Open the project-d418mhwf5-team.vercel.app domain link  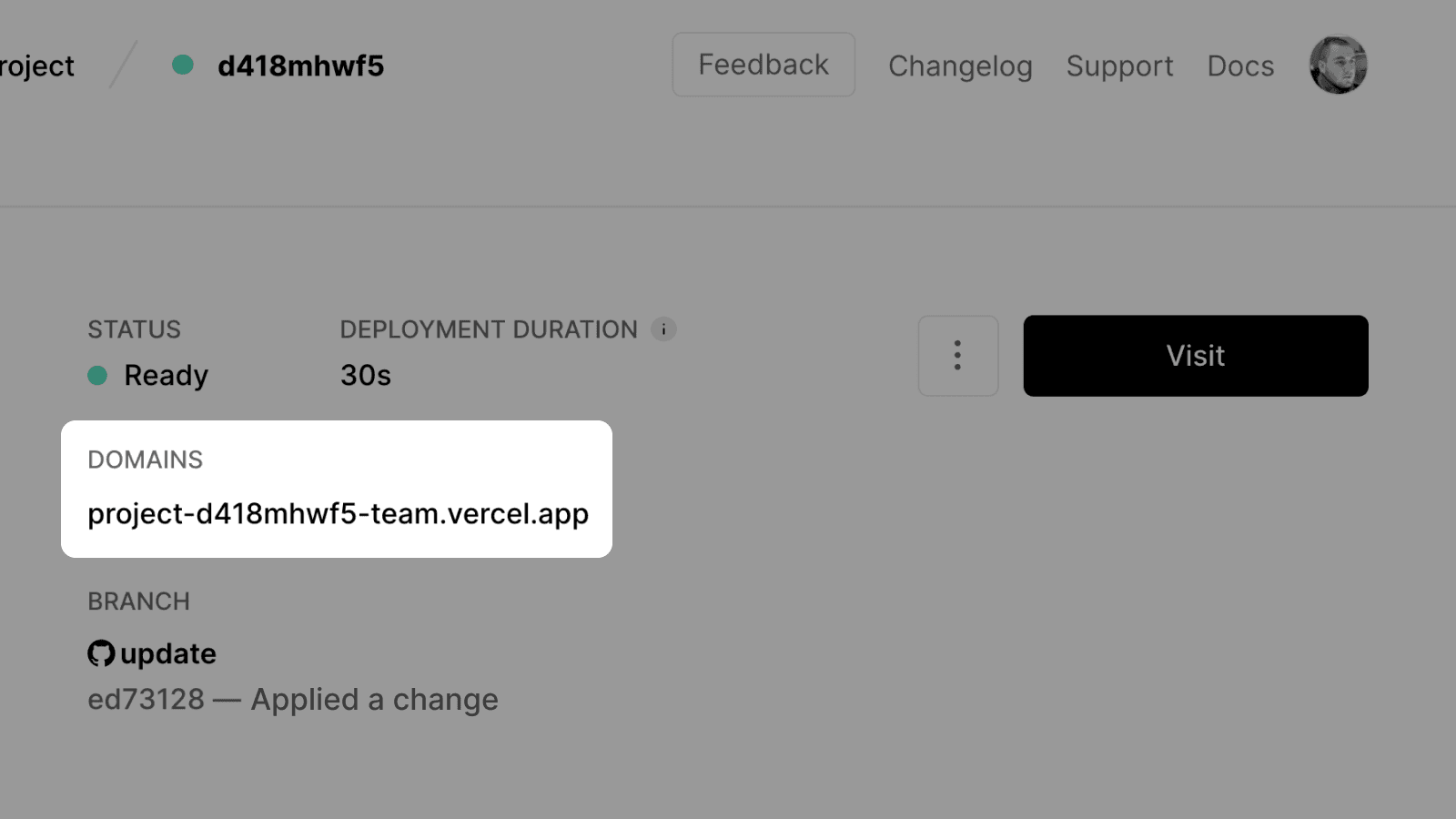point(338,514)
